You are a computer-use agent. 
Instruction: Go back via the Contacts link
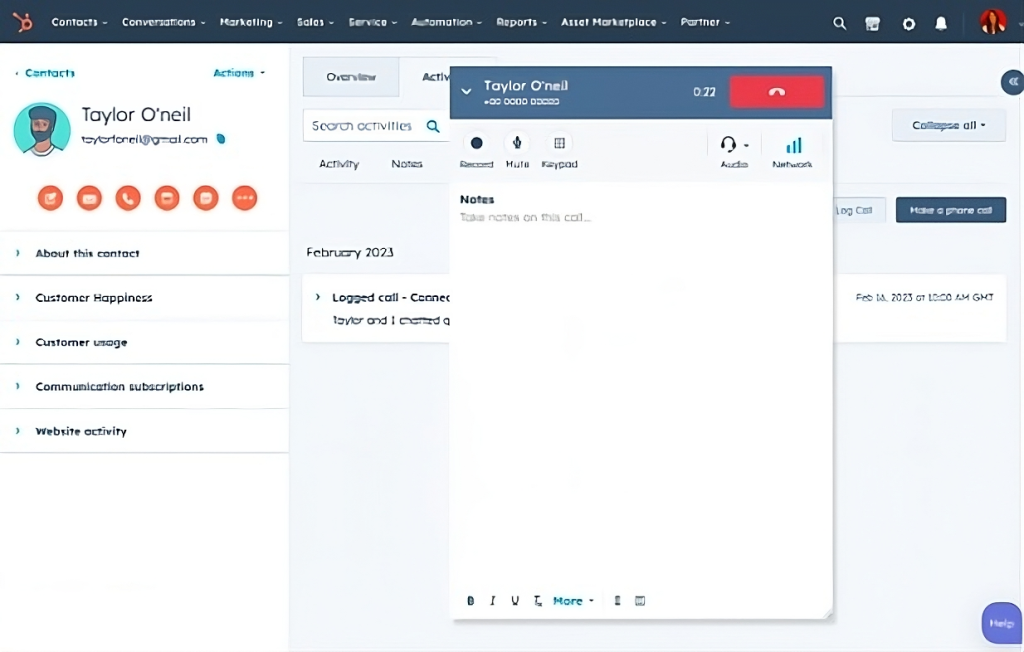[x=49, y=73]
